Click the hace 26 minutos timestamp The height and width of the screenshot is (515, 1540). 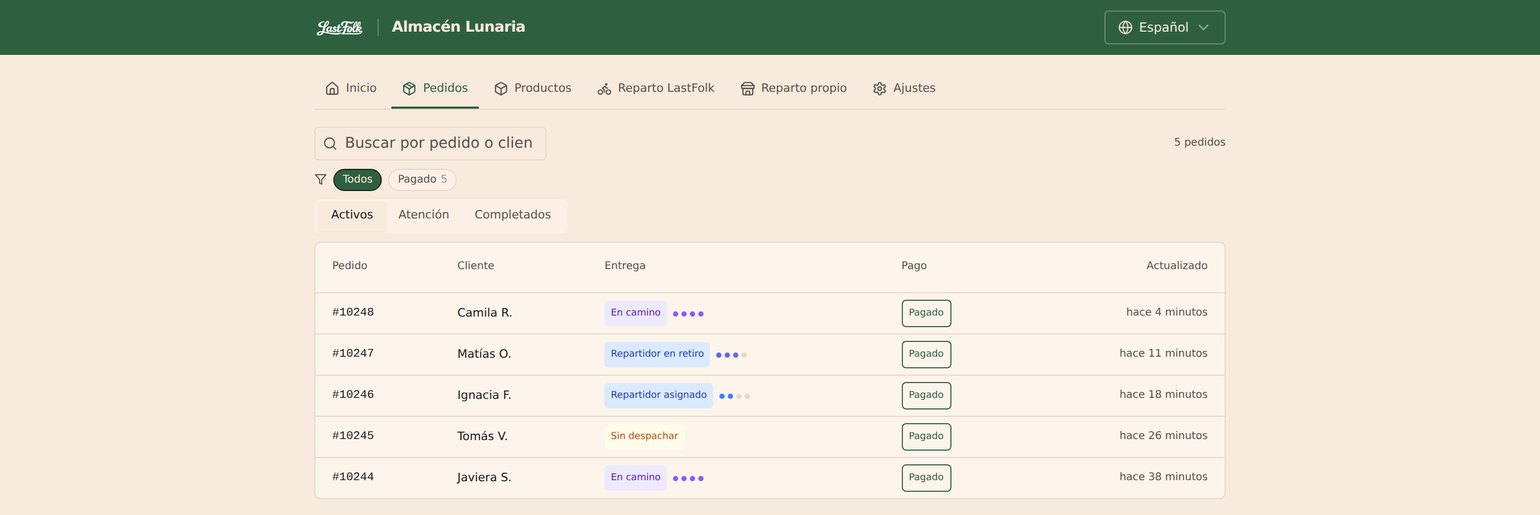click(x=1163, y=435)
